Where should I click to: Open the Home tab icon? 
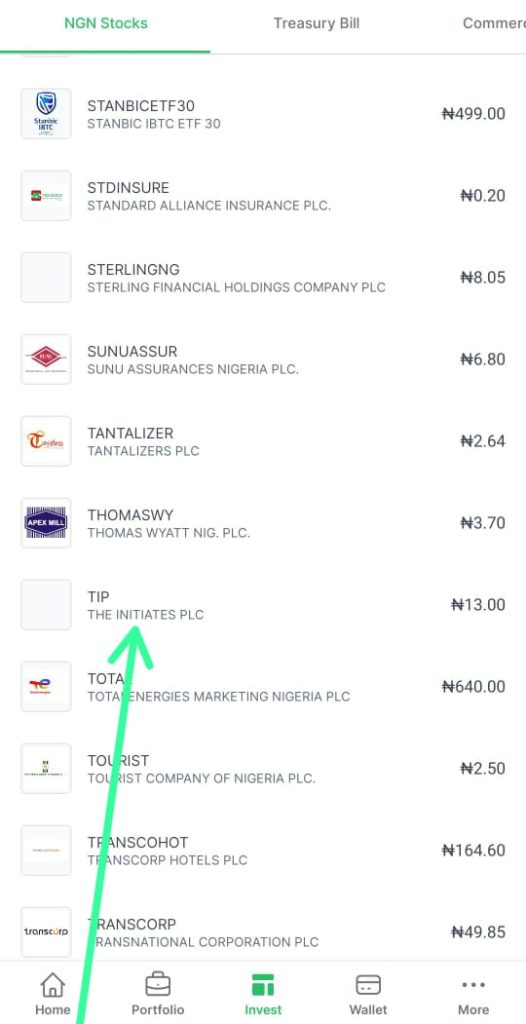[x=53, y=985]
